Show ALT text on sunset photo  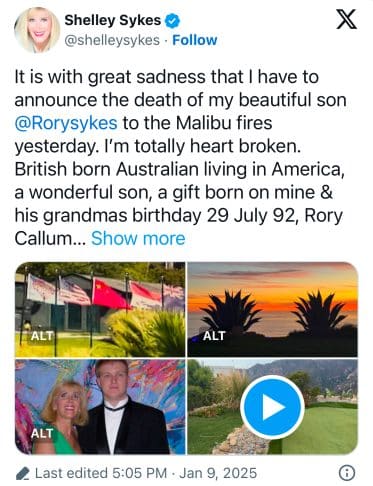click(x=214, y=336)
